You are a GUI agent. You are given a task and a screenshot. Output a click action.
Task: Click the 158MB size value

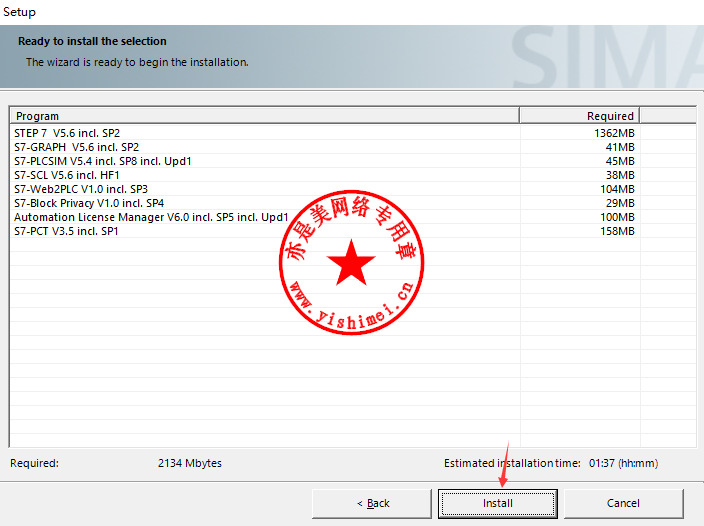617,231
